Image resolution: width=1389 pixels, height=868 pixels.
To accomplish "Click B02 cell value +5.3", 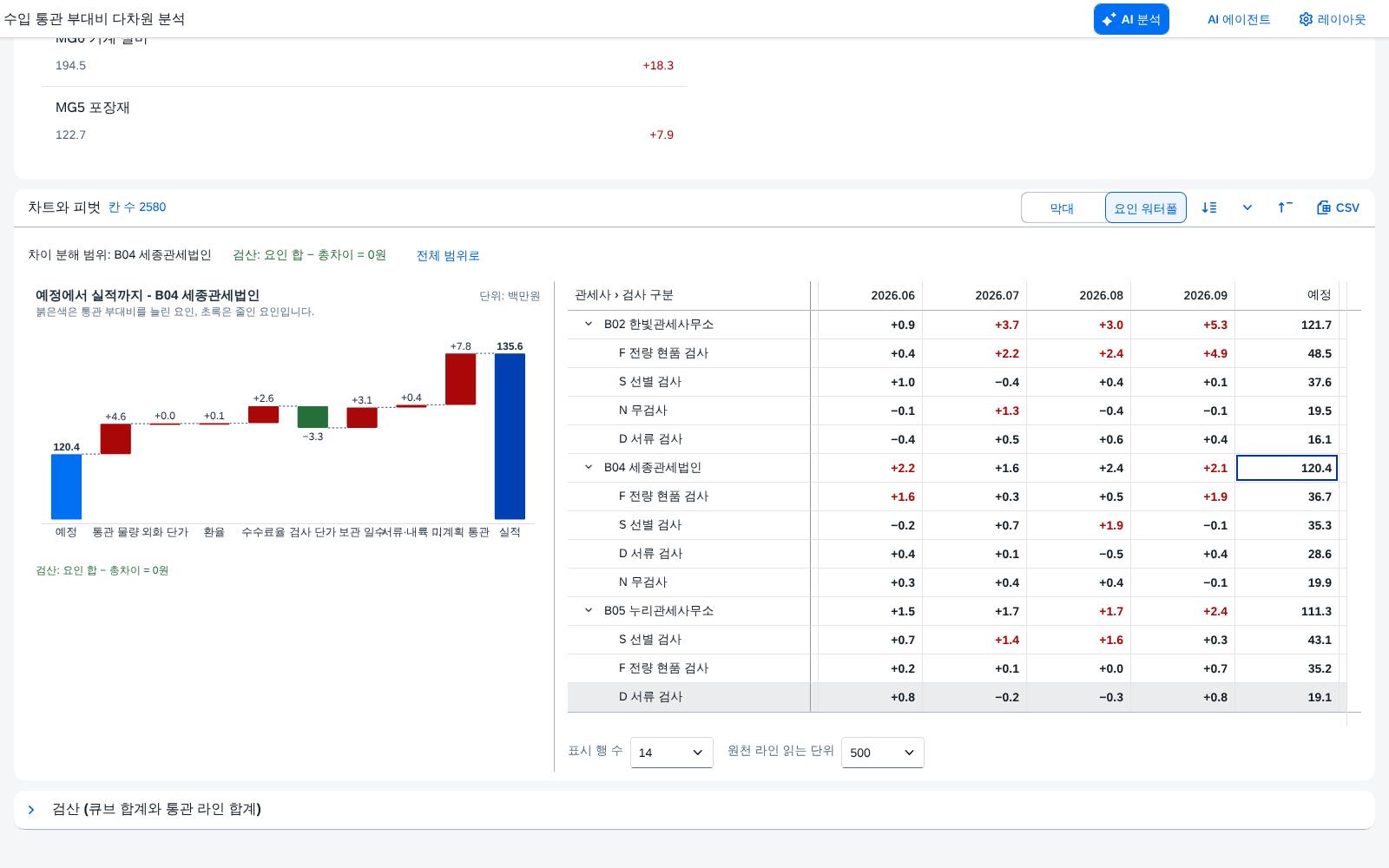I will coord(1183,325).
